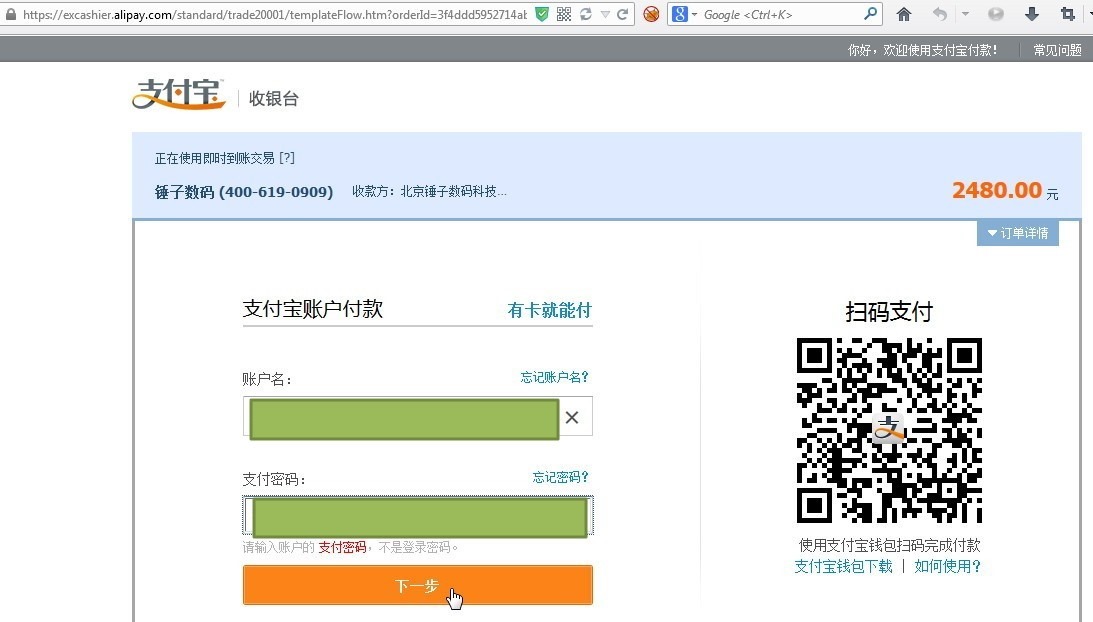The image size is (1093, 622).
Task: Expand the 订单详情 order details
Action: (x=1018, y=233)
